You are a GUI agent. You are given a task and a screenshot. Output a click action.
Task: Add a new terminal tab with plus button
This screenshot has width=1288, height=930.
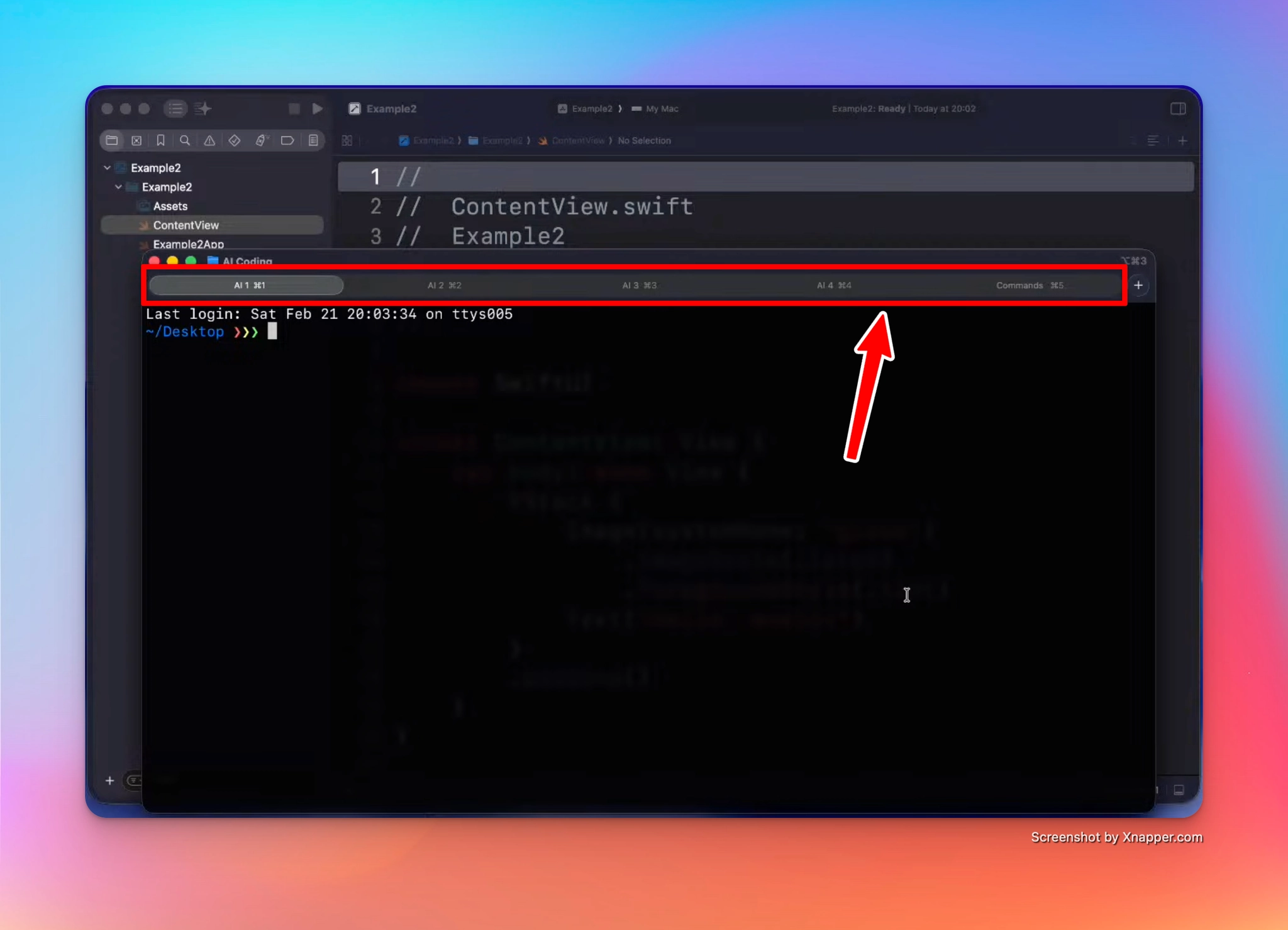coord(1138,285)
